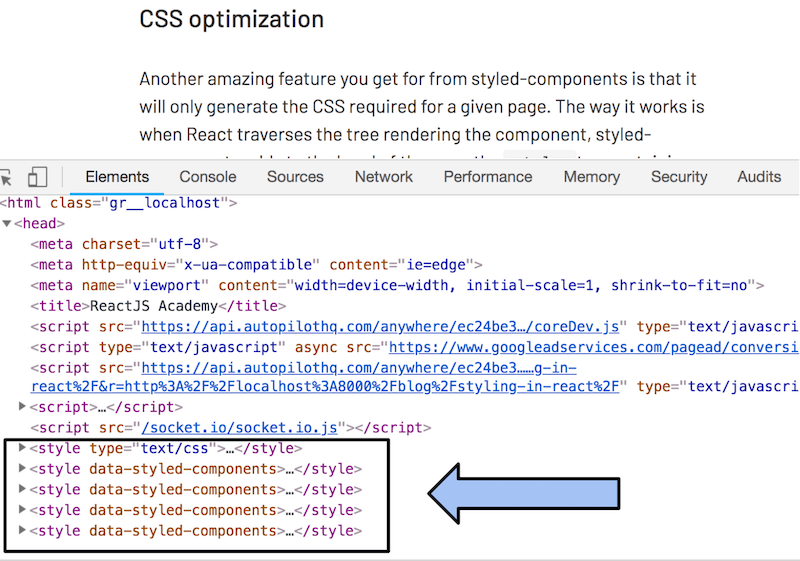Expand the last data-styled-components style node
The width and height of the screenshot is (800, 561).
point(22,530)
